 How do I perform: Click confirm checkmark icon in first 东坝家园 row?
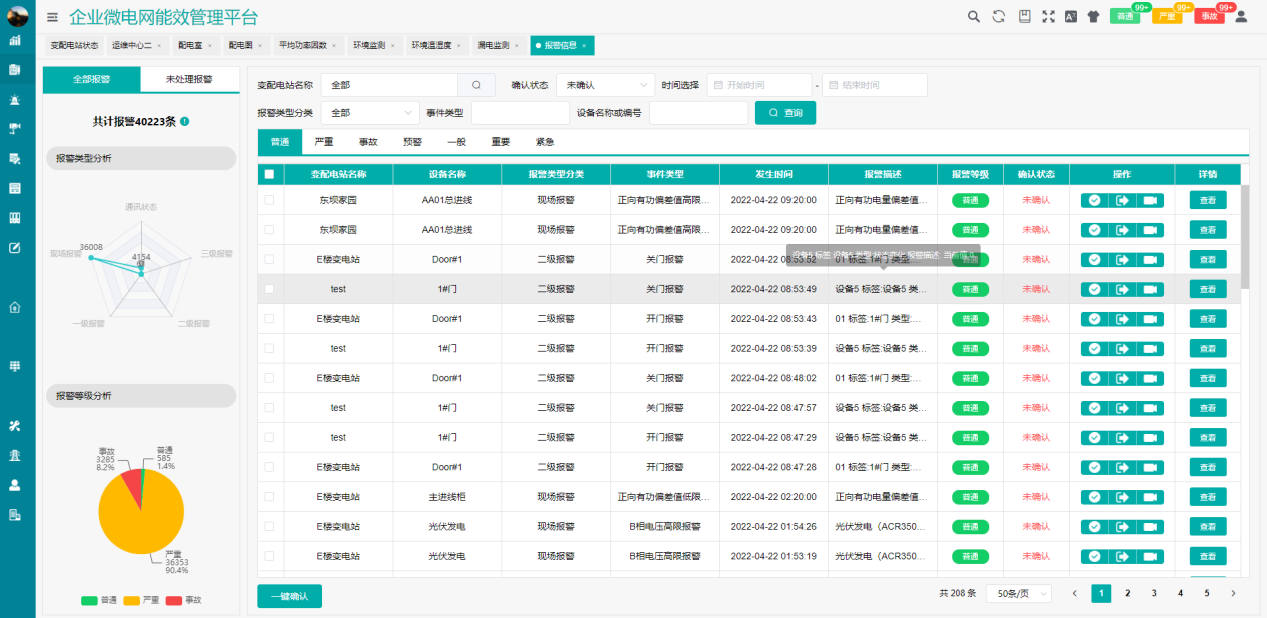click(1094, 200)
